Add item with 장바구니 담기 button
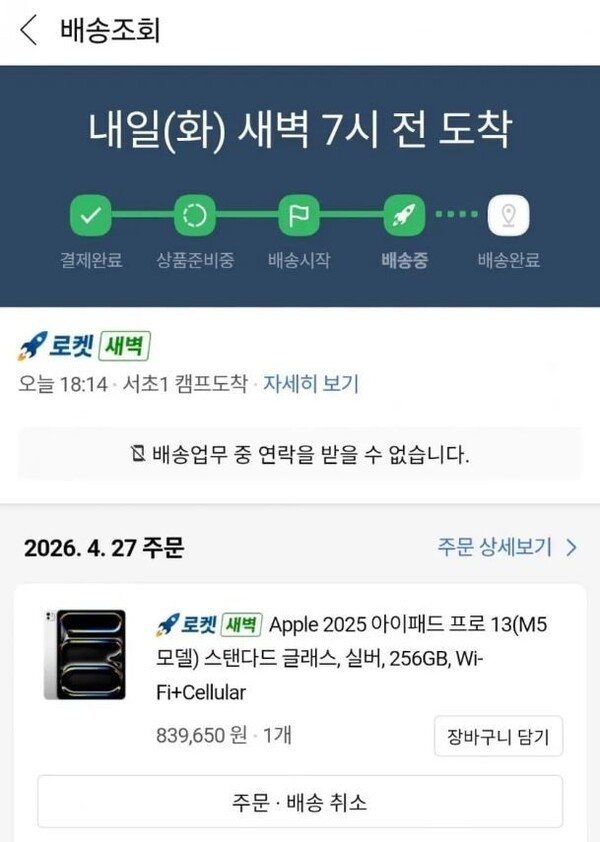 click(498, 736)
